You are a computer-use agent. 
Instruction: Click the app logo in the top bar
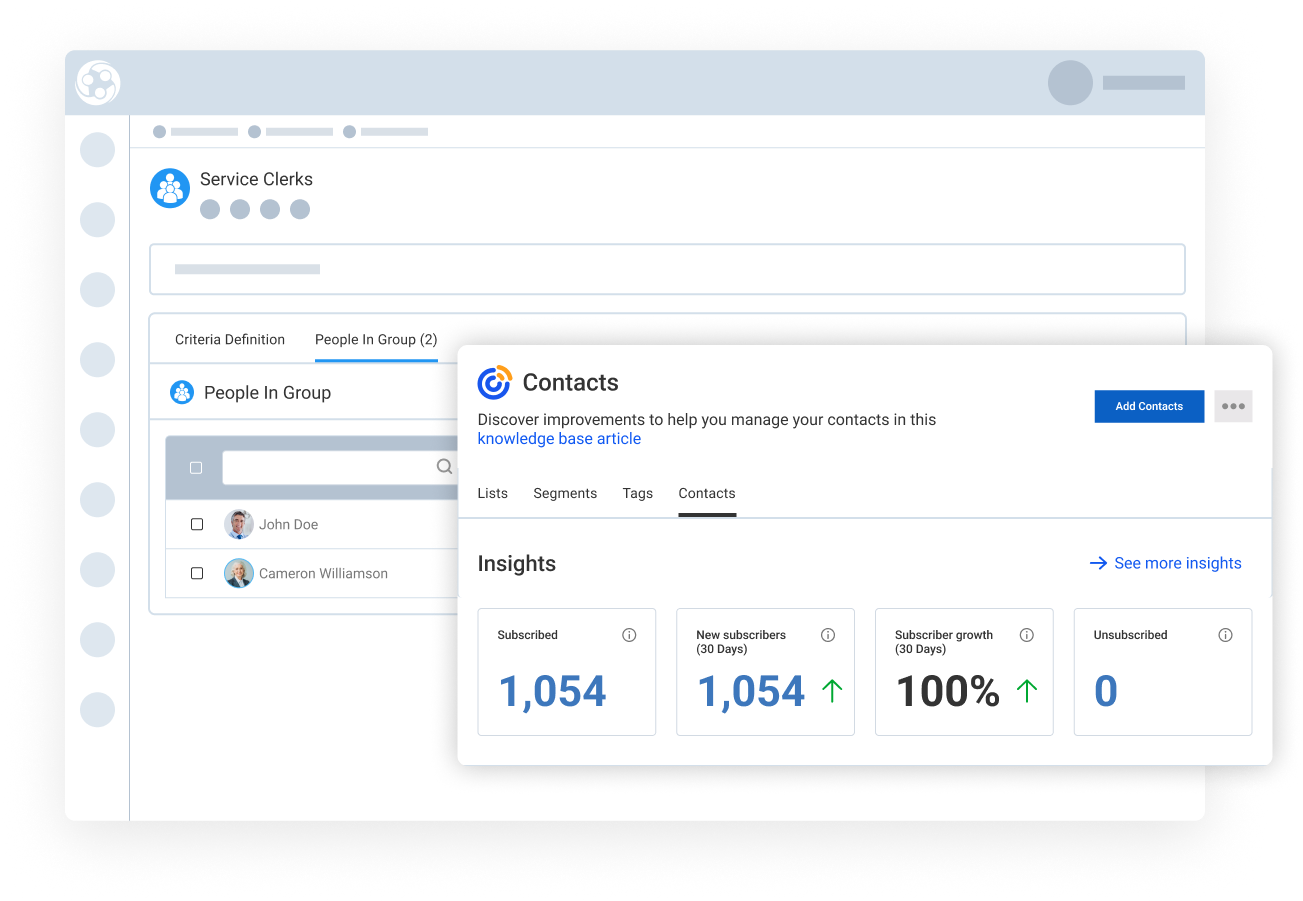click(98, 83)
